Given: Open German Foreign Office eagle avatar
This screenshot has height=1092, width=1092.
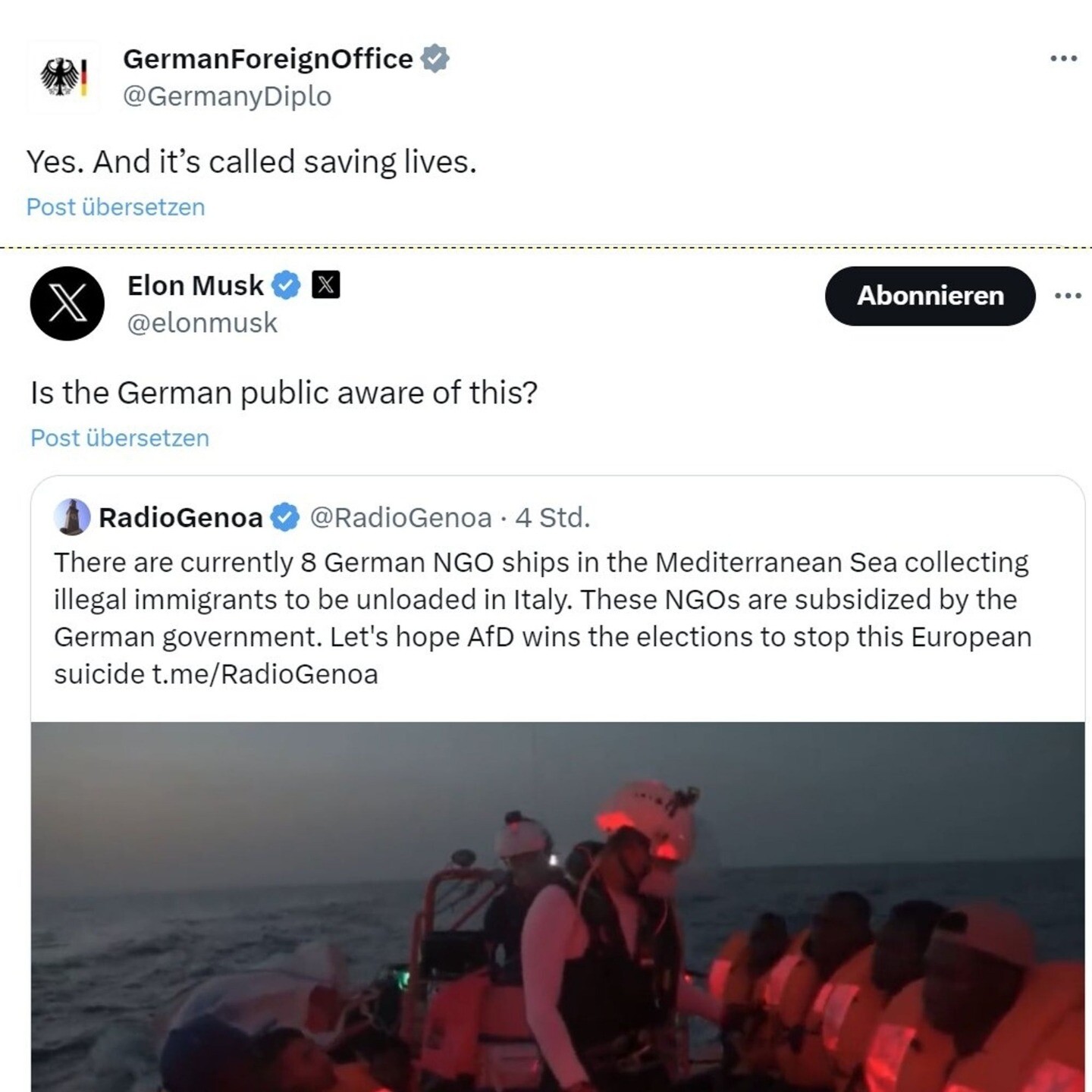Looking at the screenshot, I should [x=64, y=77].
